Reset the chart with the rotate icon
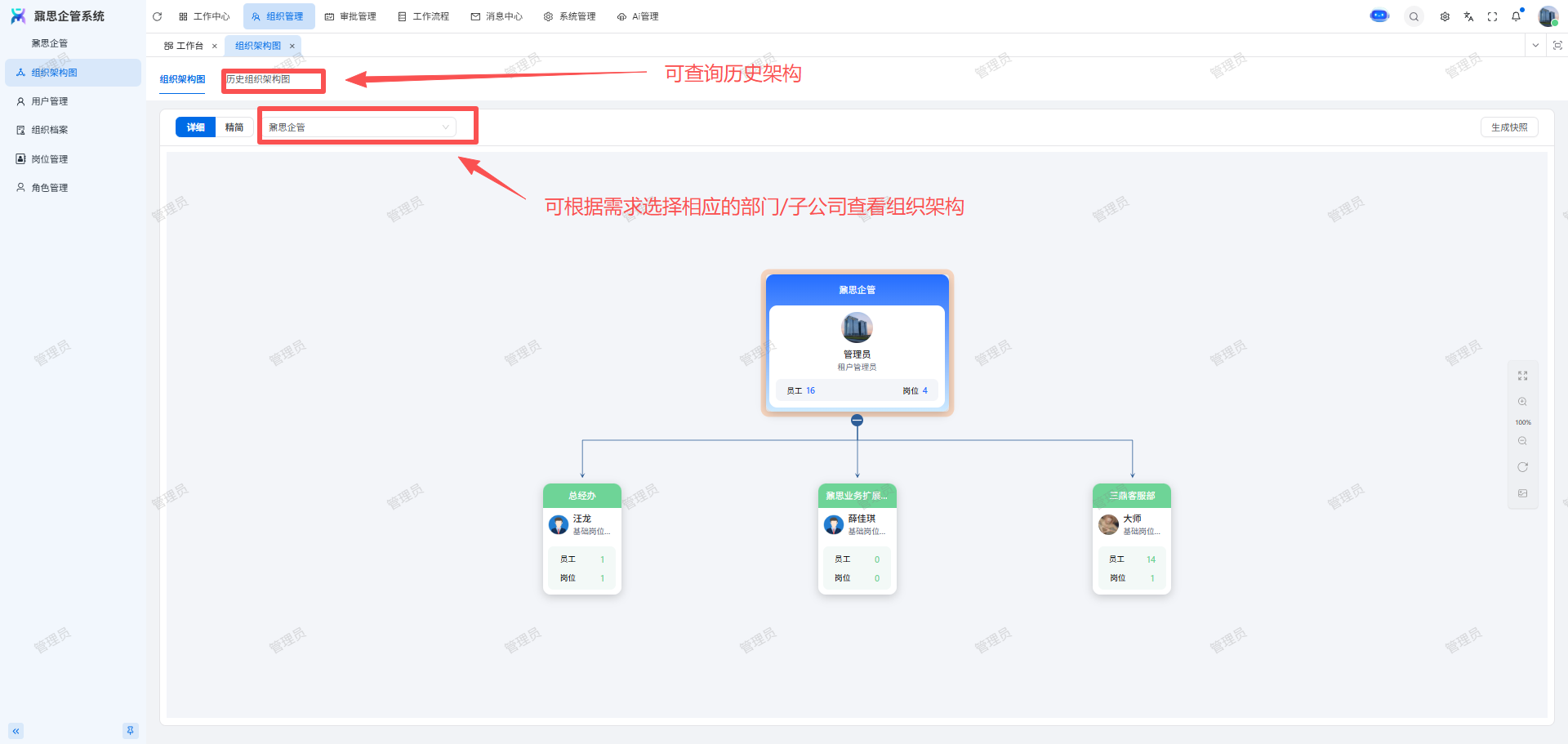The height and width of the screenshot is (744, 1568). (1522, 467)
